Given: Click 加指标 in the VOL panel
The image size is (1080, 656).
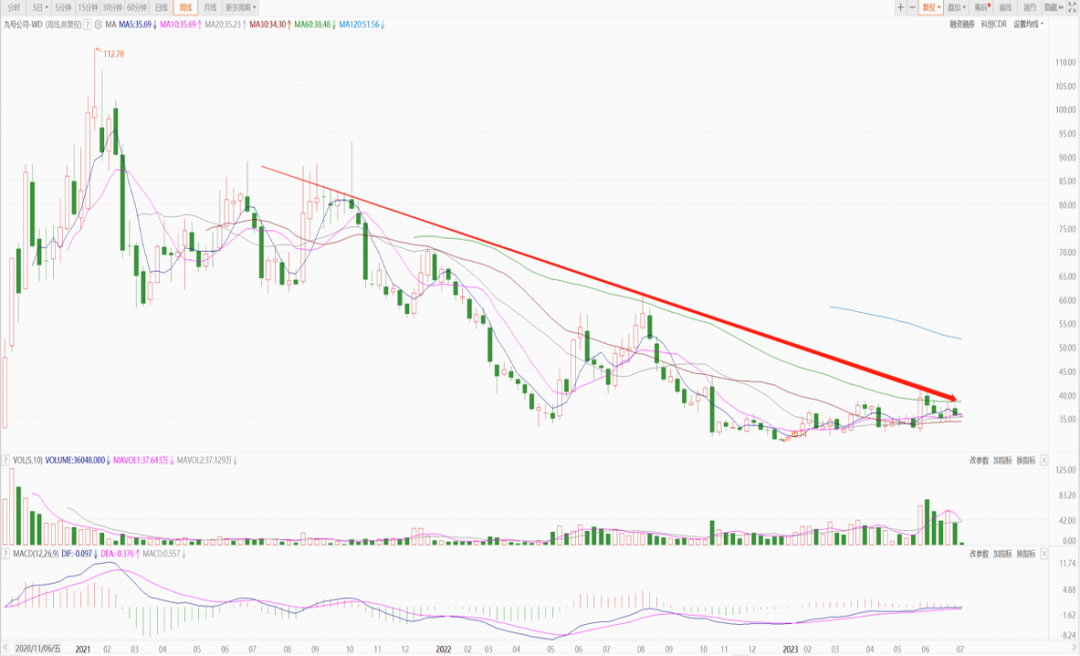Looking at the screenshot, I should point(1002,460).
